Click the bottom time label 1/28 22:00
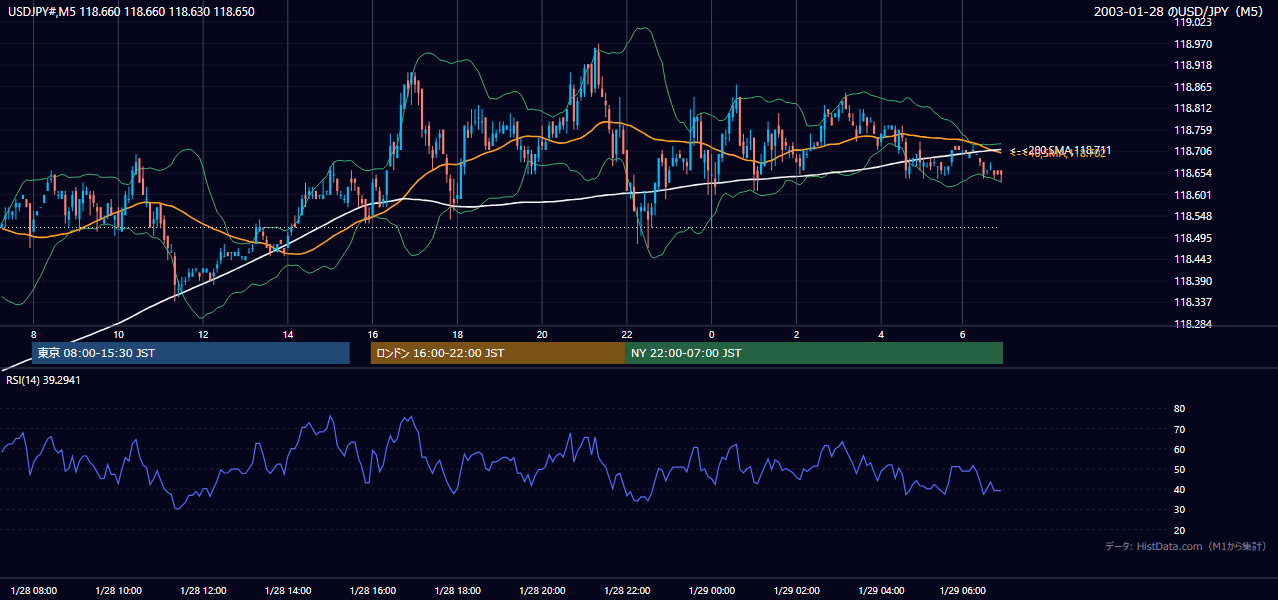Viewport: 1278px width, 600px height. tap(628, 590)
